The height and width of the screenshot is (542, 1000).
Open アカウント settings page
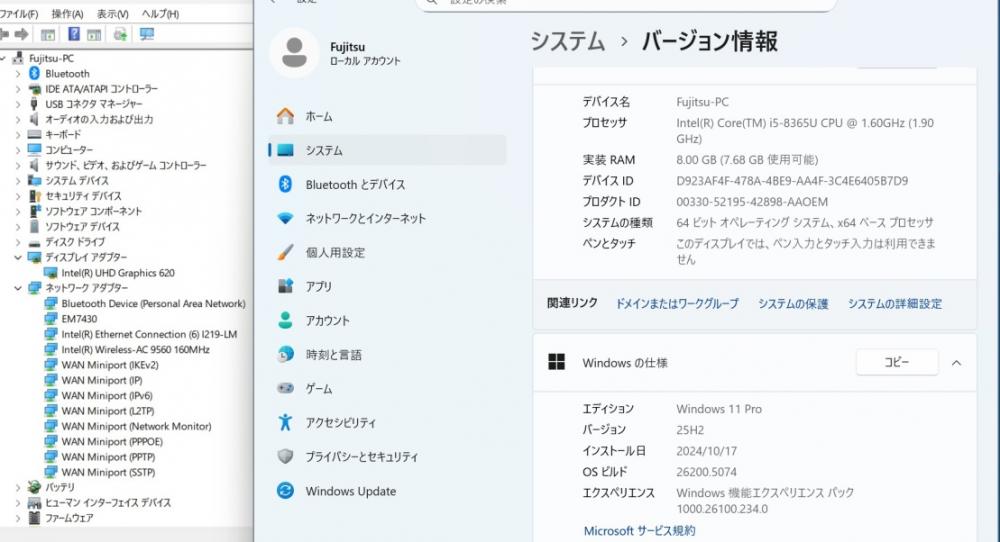click(387, 320)
